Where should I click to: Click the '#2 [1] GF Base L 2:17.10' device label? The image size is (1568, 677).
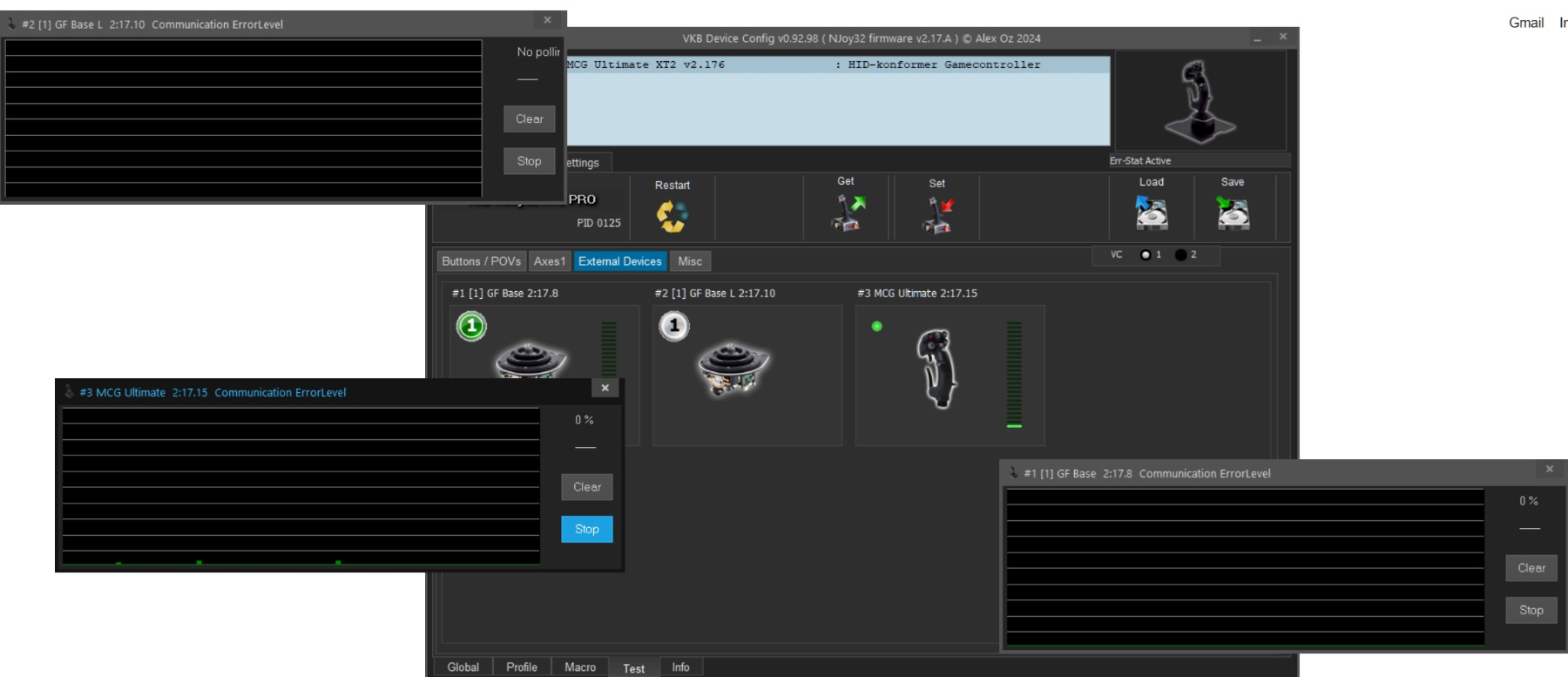715,294
